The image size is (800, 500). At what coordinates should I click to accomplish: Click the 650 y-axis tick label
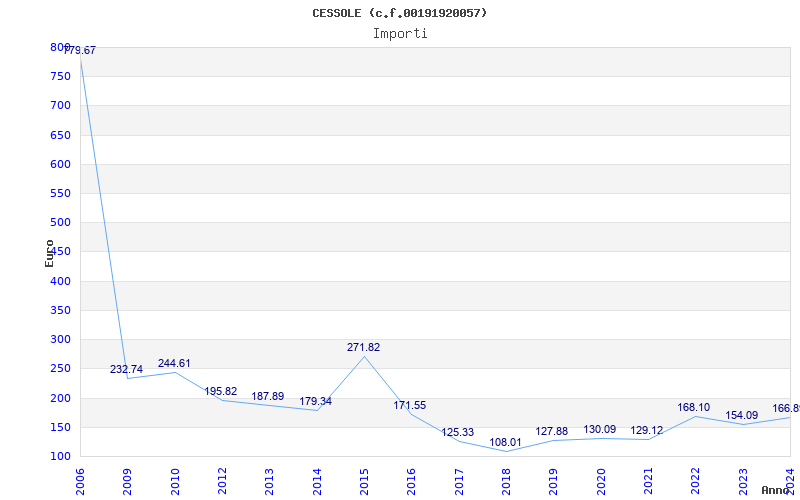point(60,135)
